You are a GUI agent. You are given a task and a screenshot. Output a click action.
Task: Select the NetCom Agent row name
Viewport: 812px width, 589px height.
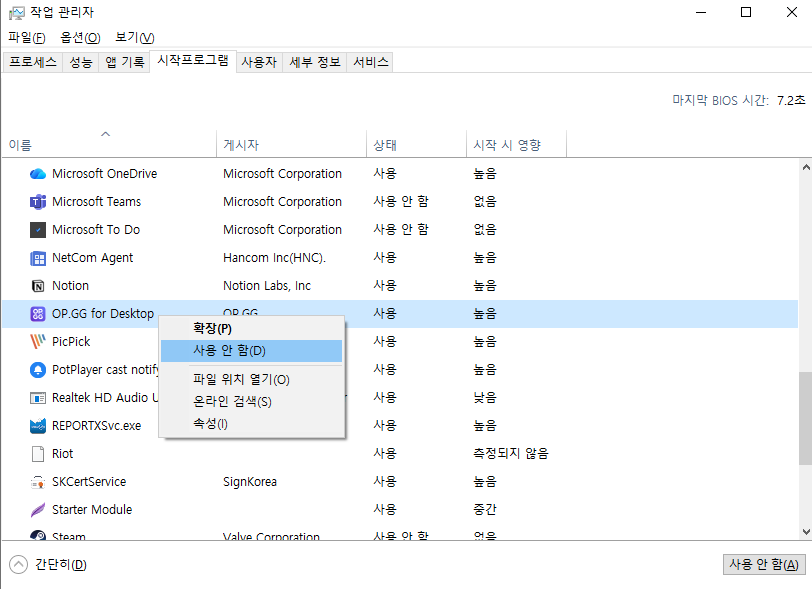tap(93, 257)
